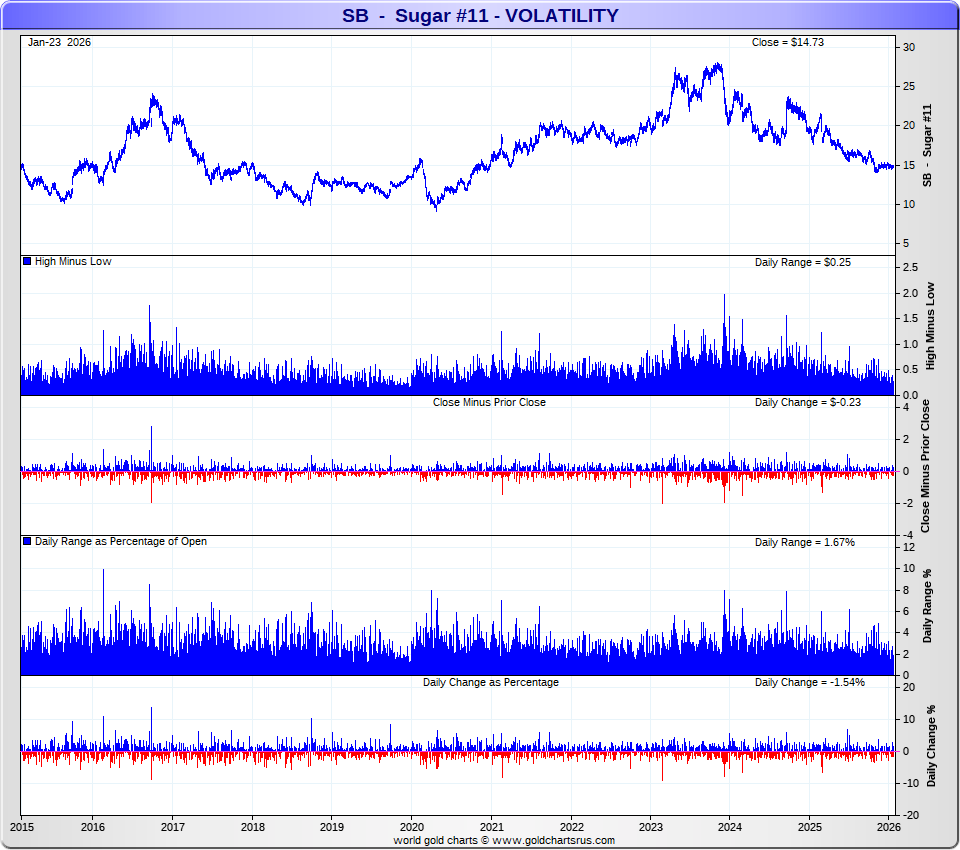Click the 2020 x-axis year label
Viewport: 960px width, 850px height.
(411, 827)
